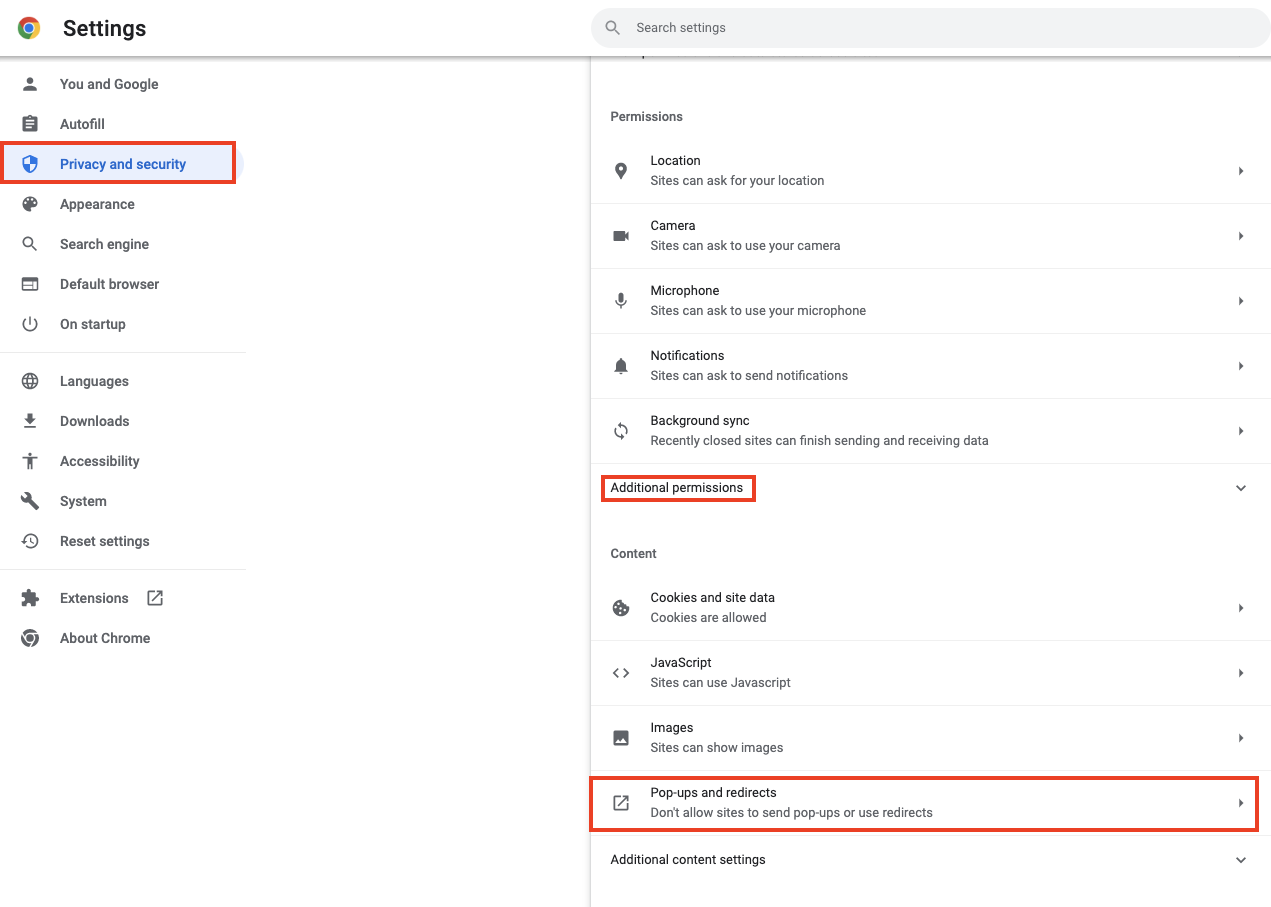Click the shield icon for Privacy and security
Screen dimensions: 1271x907
[x=30, y=164]
